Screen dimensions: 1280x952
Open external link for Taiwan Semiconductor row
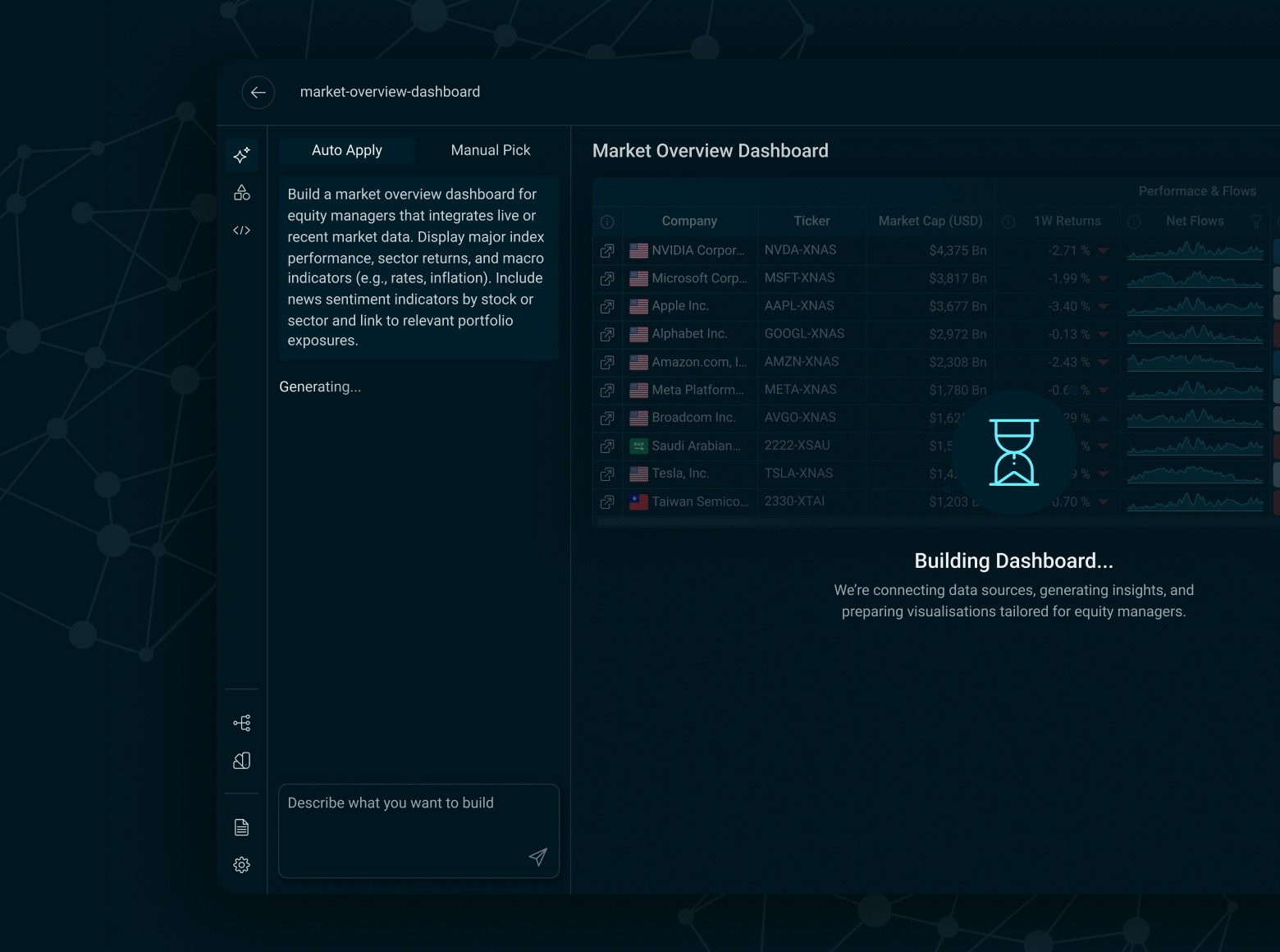pyautogui.click(x=607, y=501)
